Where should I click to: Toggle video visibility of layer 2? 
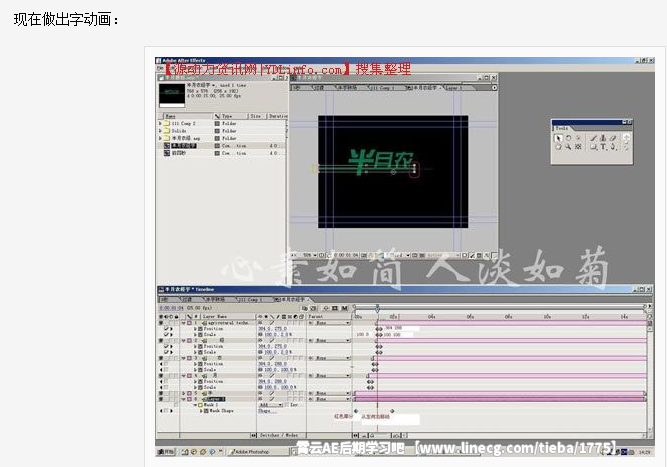[161, 341]
